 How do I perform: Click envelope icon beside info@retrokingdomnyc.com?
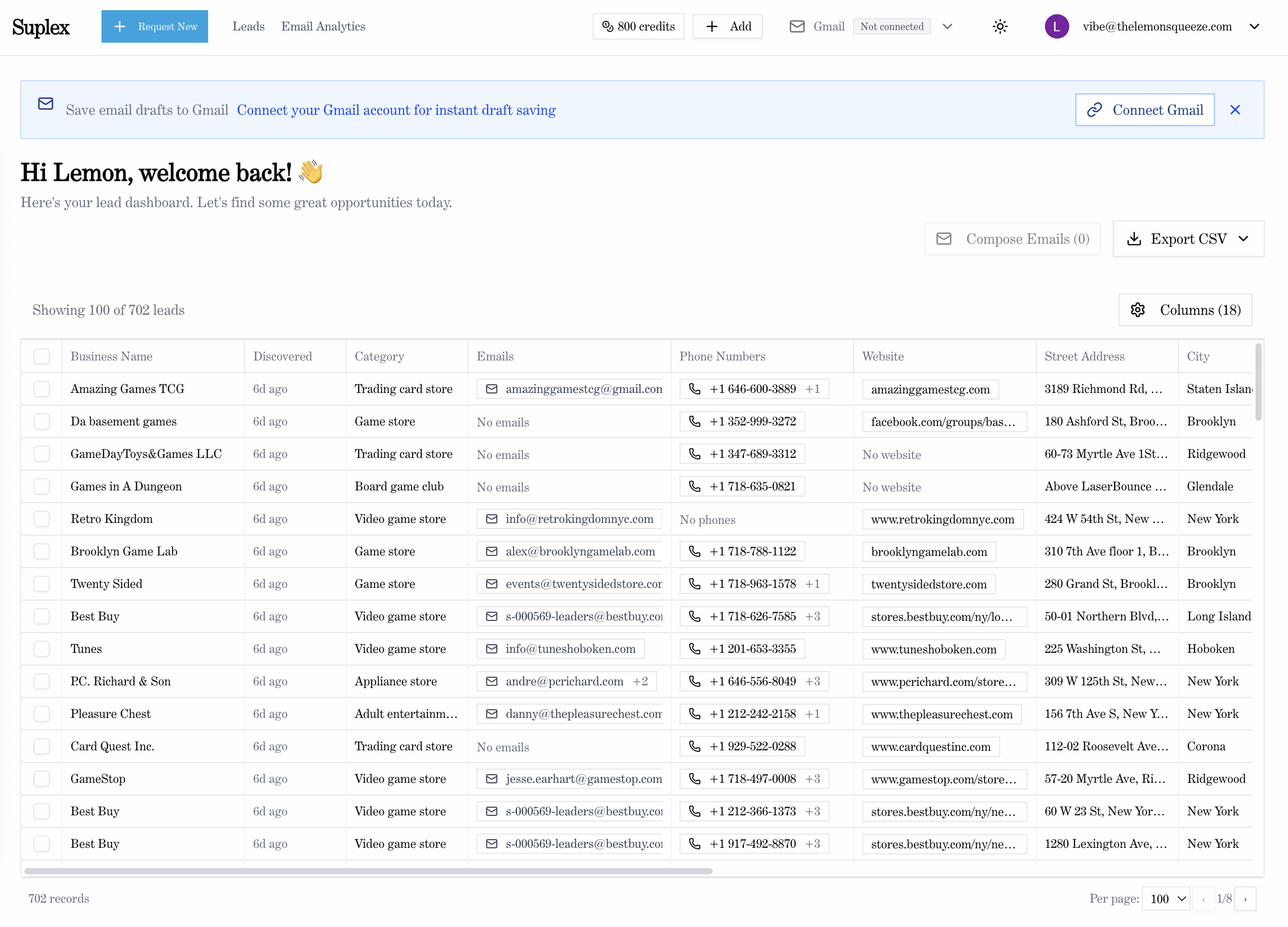click(492, 519)
